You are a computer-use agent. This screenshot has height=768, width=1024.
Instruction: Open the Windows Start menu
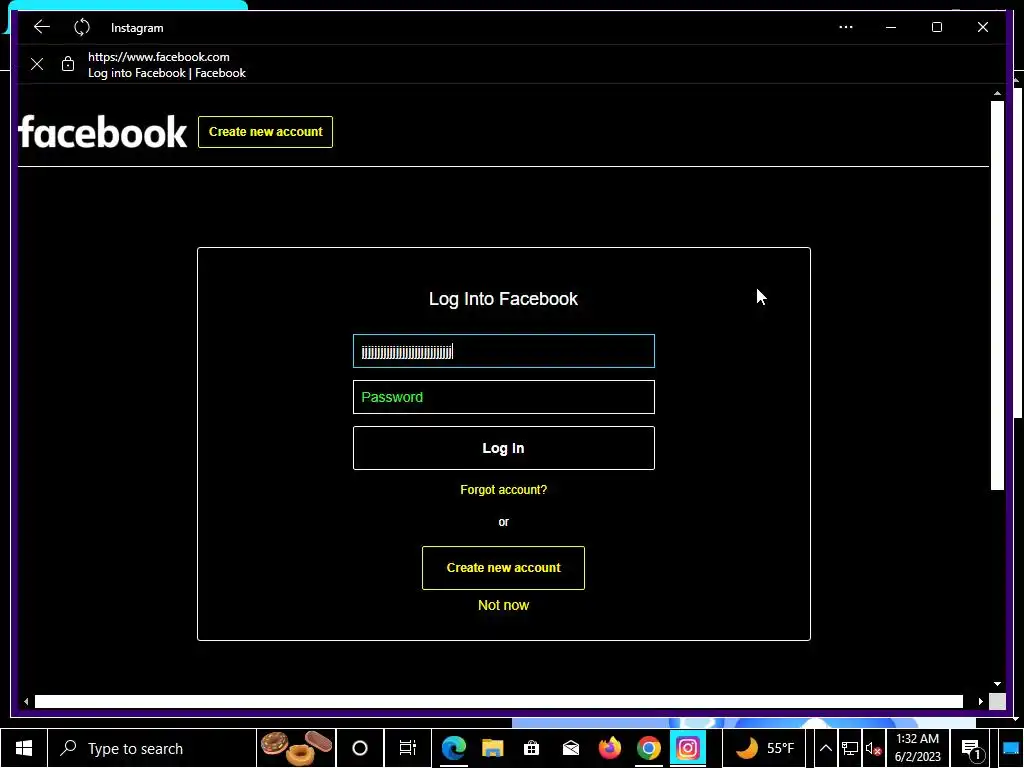(x=24, y=748)
